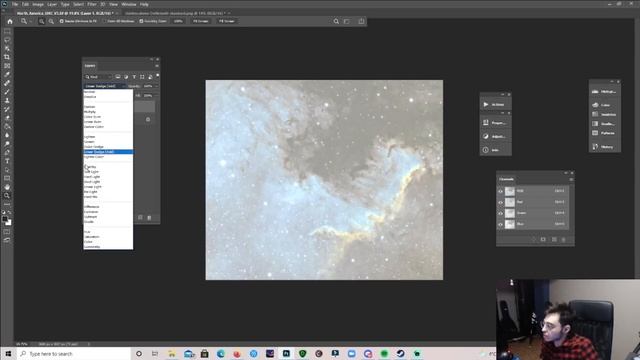The image size is (640, 360).
Task: Open the Properties panel button
Action: [x=495, y=122]
